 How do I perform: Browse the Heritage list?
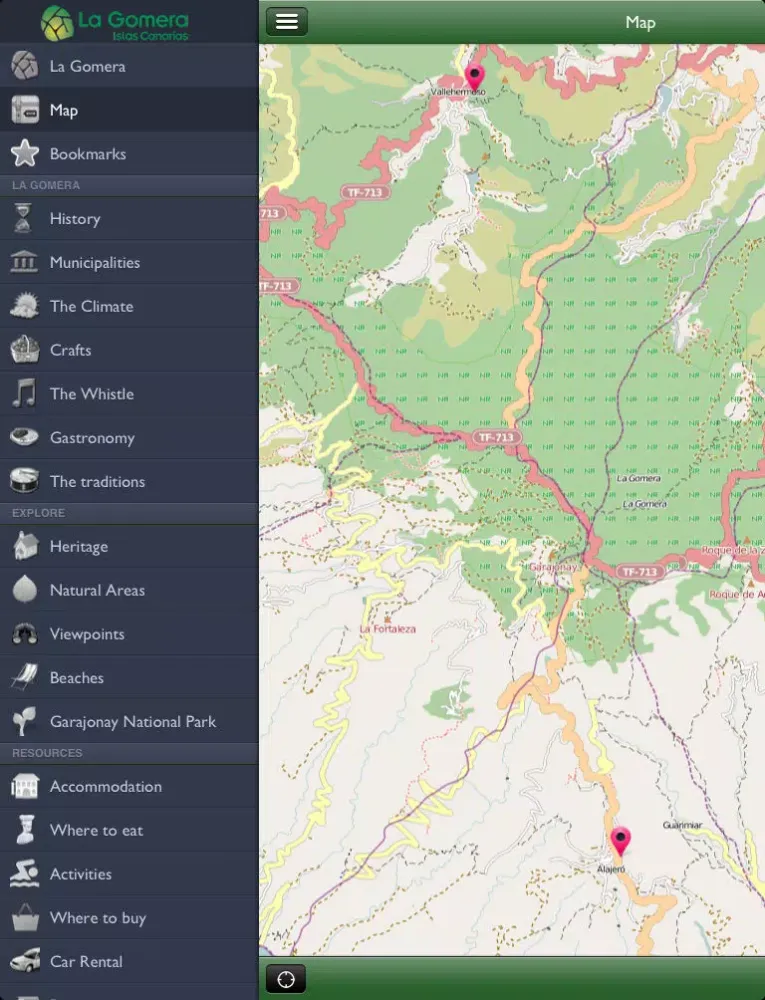click(x=129, y=546)
